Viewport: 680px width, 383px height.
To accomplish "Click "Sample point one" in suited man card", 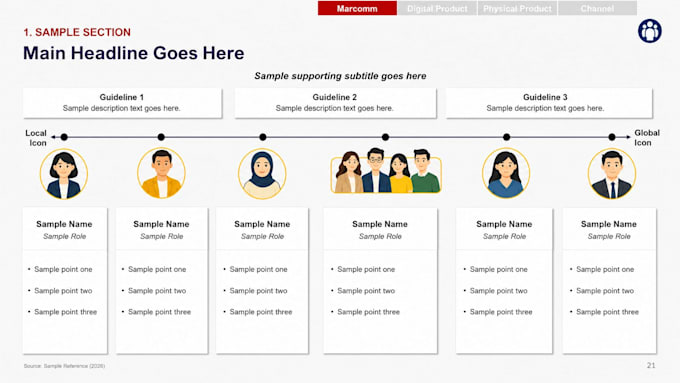I will click(605, 269).
